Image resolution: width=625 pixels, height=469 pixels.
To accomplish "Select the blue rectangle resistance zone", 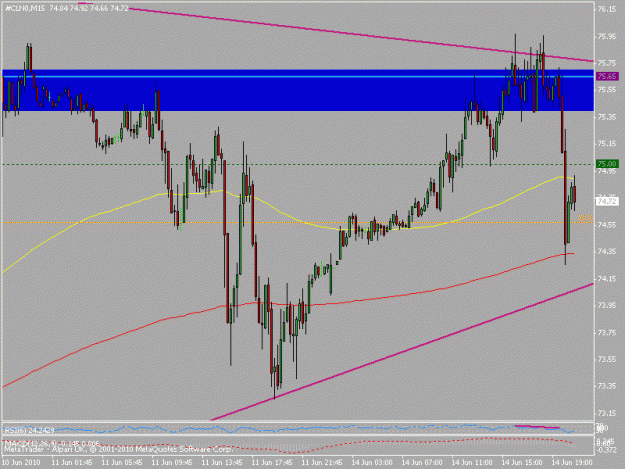I will click(298, 90).
